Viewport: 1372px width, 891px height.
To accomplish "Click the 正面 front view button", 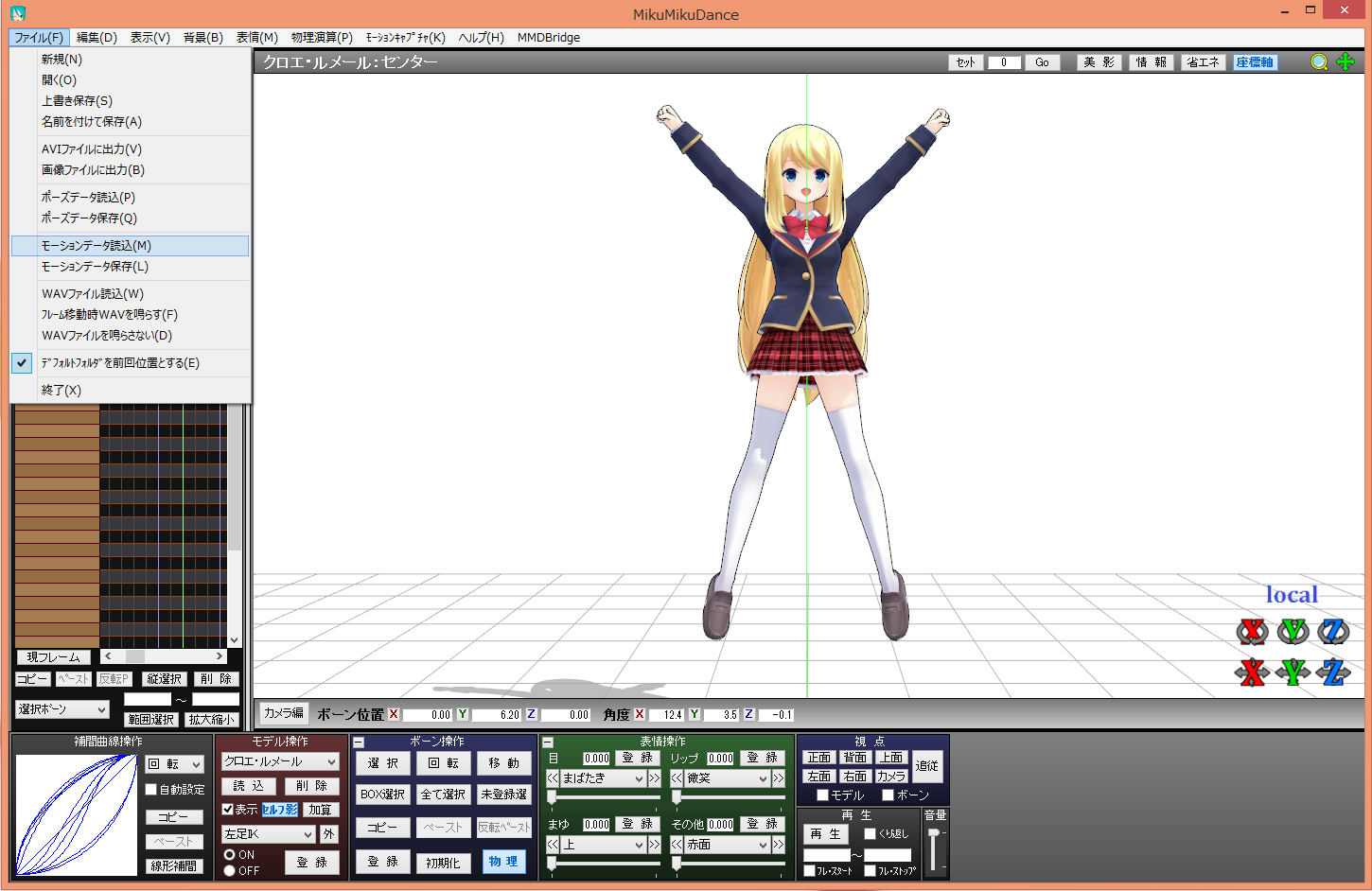I will (819, 758).
